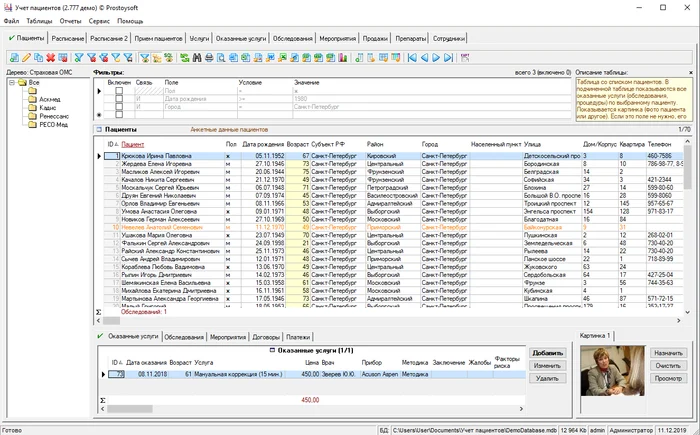Click the patients table horizontal scrollbar thumb
700x435 pixels.
click(x=112, y=320)
